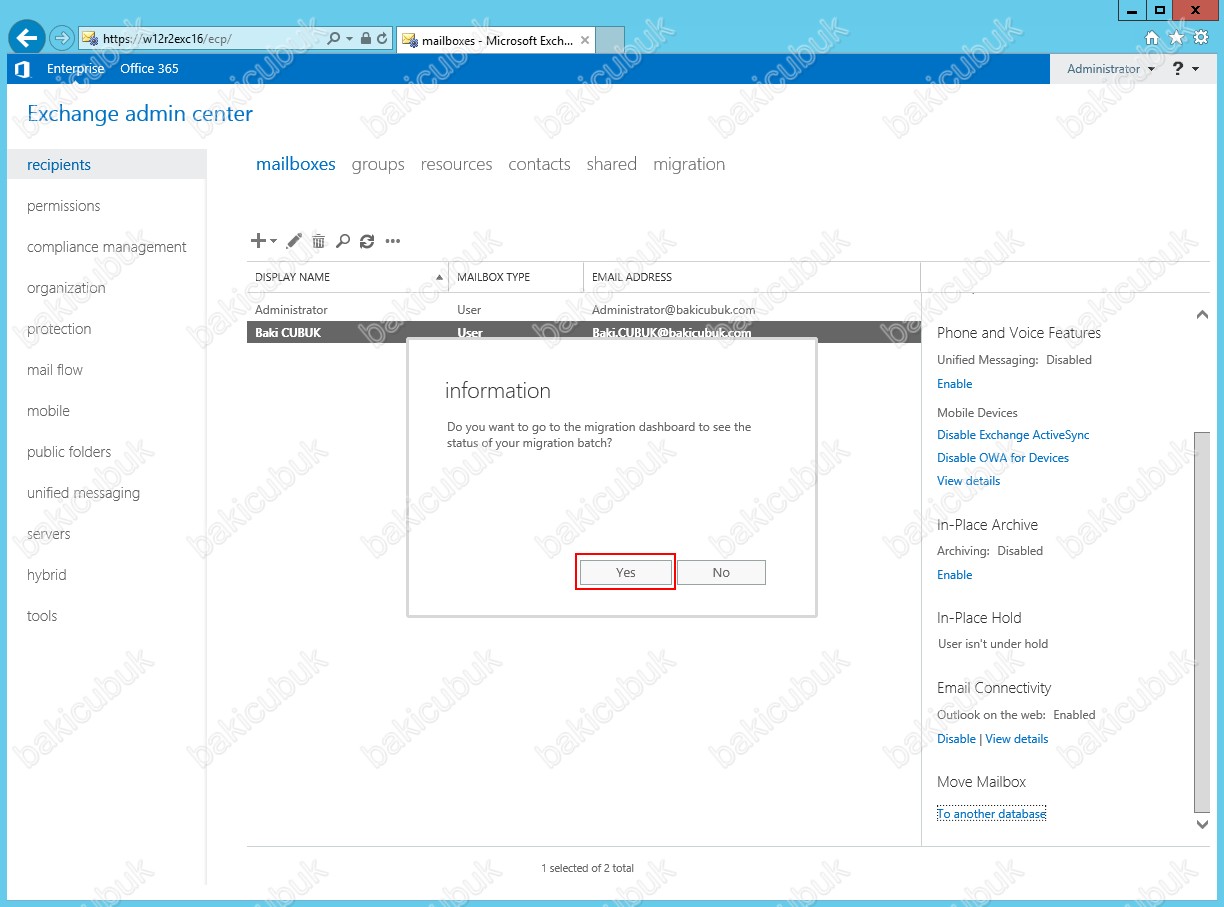Image resolution: width=1224 pixels, height=907 pixels.
Task: Open mobile in the left navigation
Action: click(48, 411)
